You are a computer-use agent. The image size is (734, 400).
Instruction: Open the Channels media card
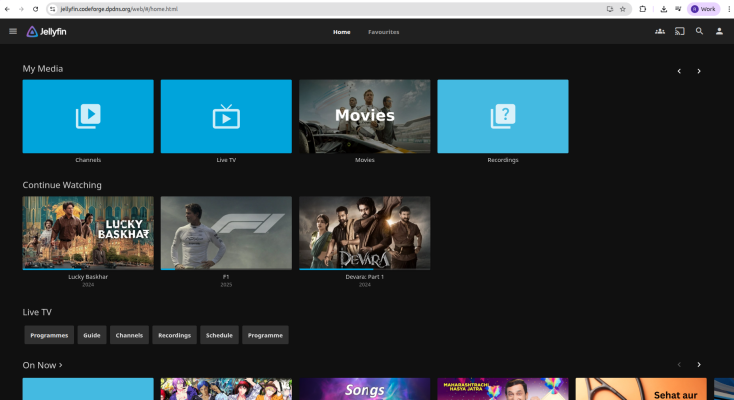click(x=88, y=116)
